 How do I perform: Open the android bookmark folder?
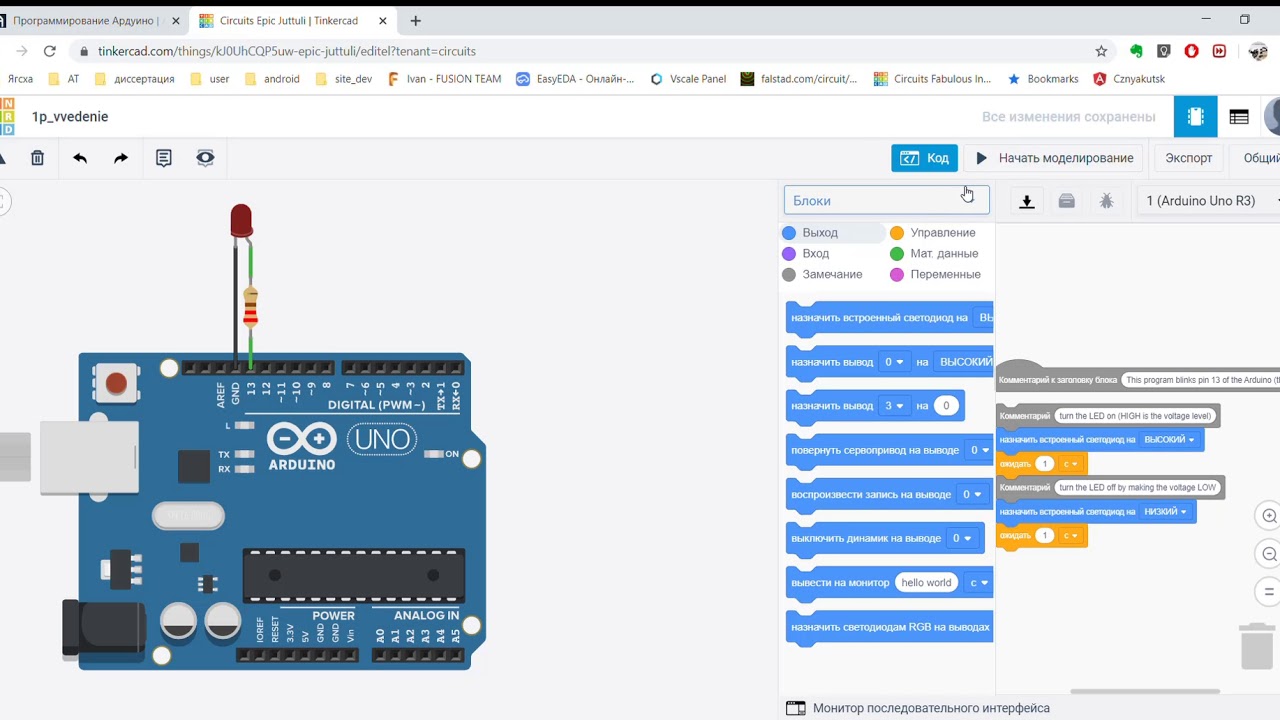coord(271,79)
